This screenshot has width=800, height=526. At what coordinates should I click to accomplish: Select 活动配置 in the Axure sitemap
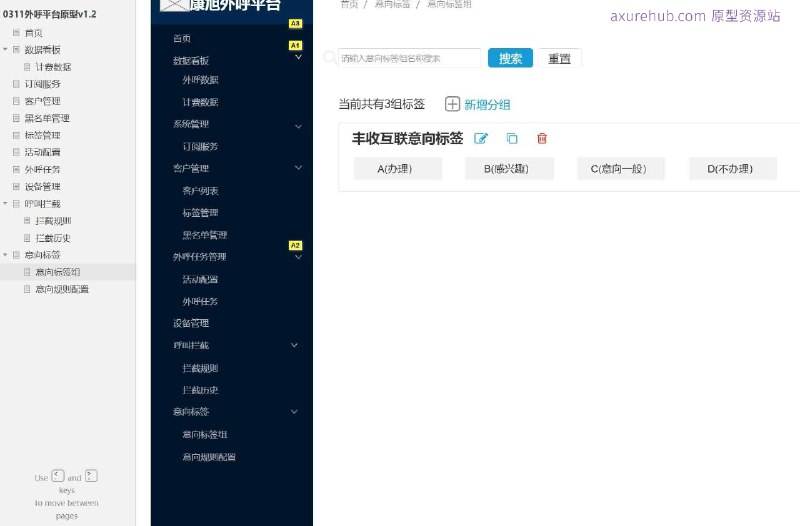[x=42, y=152]
